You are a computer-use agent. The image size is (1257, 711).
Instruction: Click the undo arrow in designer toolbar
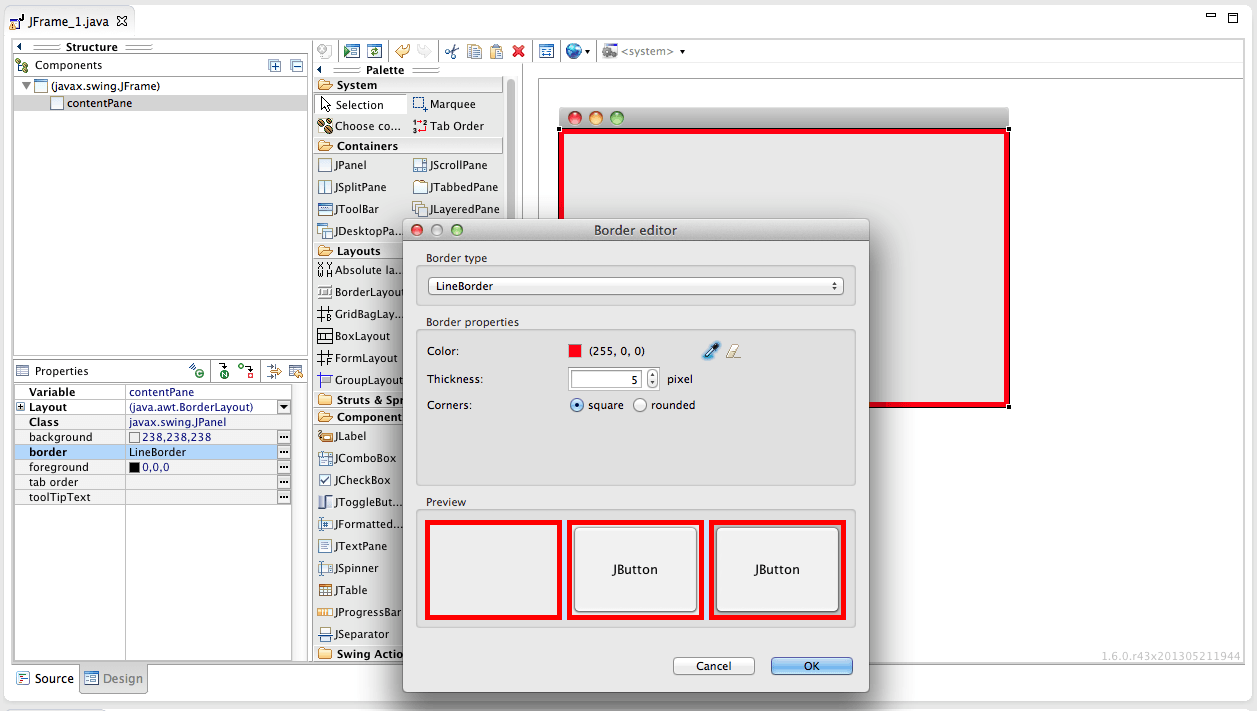[402, 51]
